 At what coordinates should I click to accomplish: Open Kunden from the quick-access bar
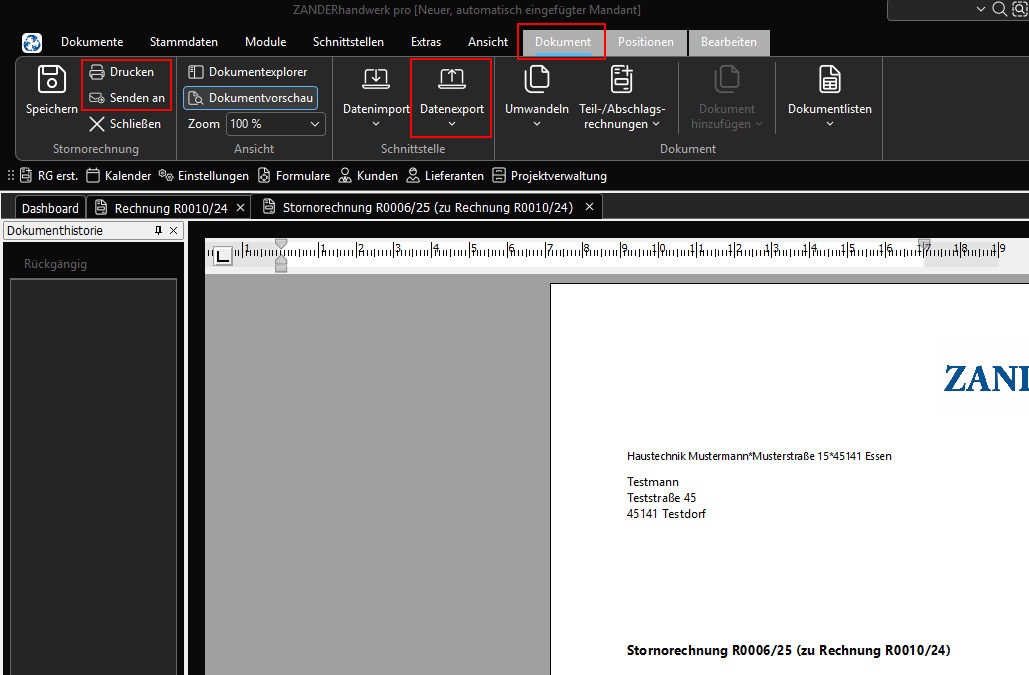(x=368, y=176)
